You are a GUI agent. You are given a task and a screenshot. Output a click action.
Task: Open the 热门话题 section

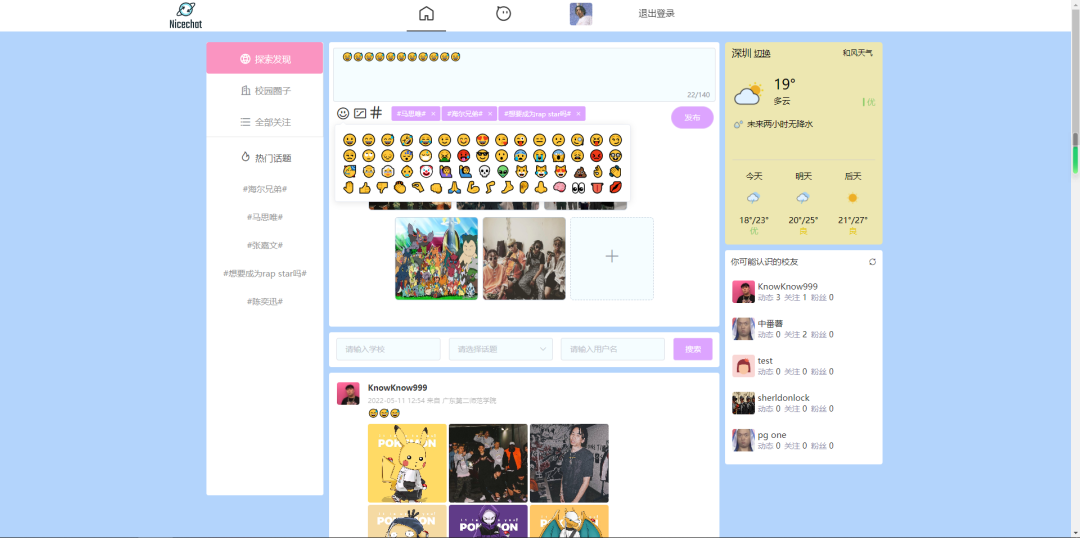(264, 158)
